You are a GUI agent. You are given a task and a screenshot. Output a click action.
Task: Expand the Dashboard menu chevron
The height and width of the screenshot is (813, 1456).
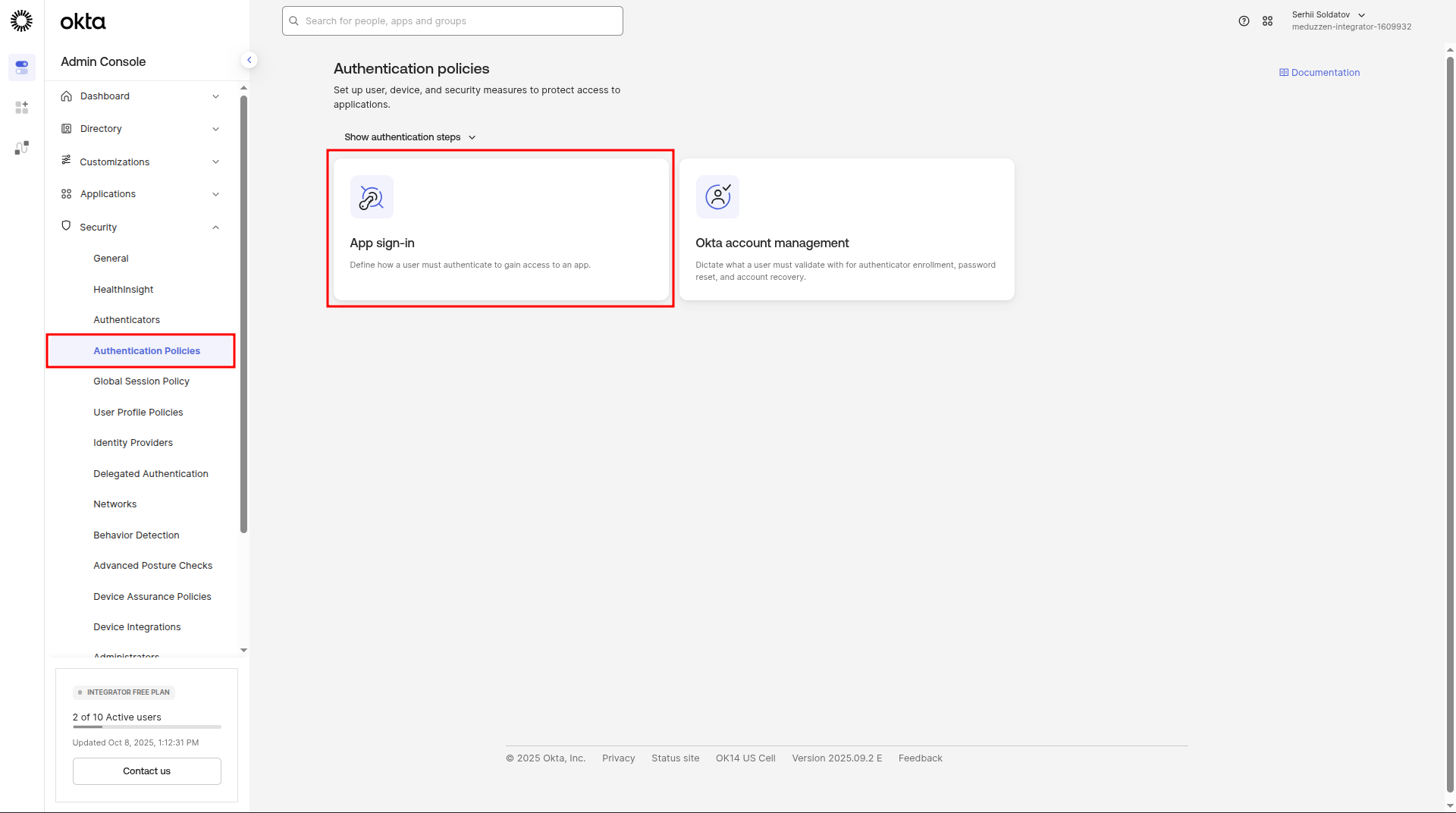[216, 96]
